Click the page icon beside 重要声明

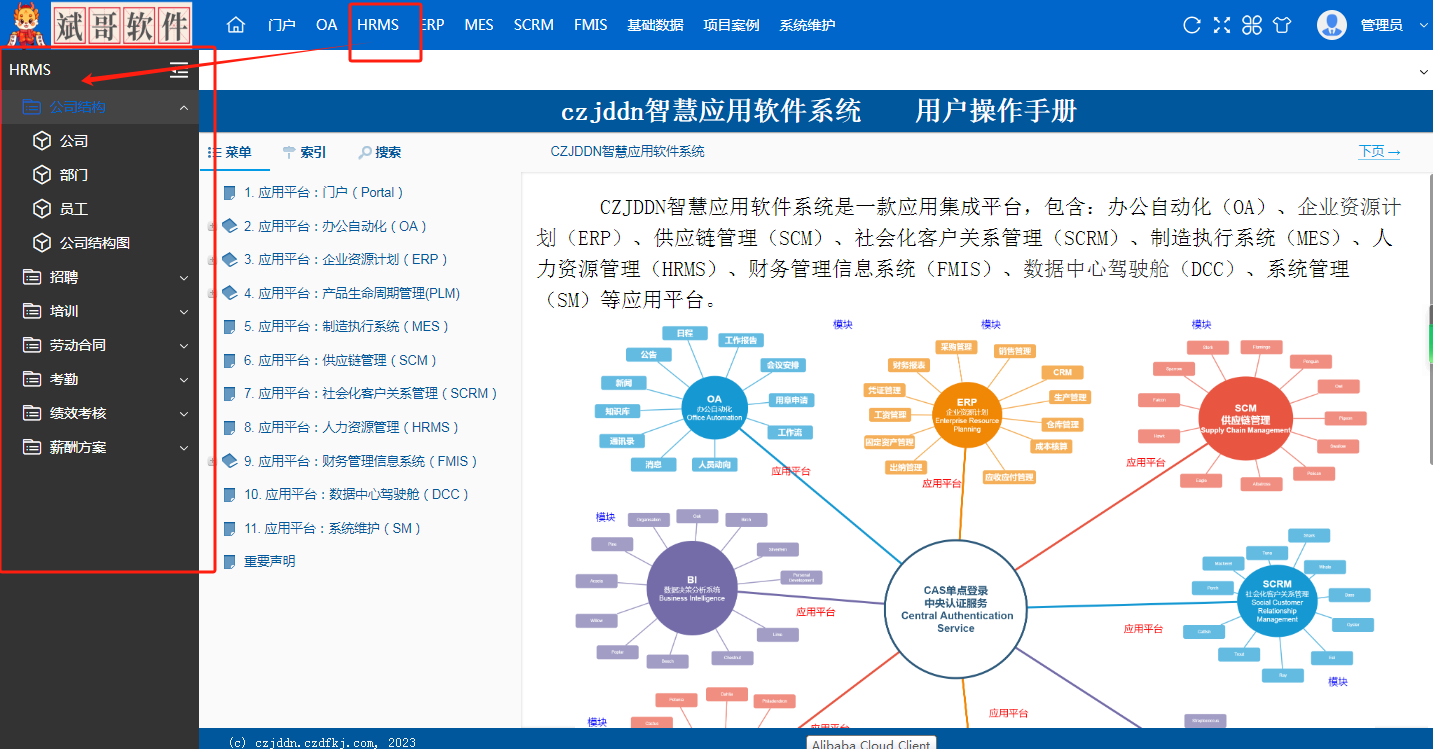click(x=230, y=562)
